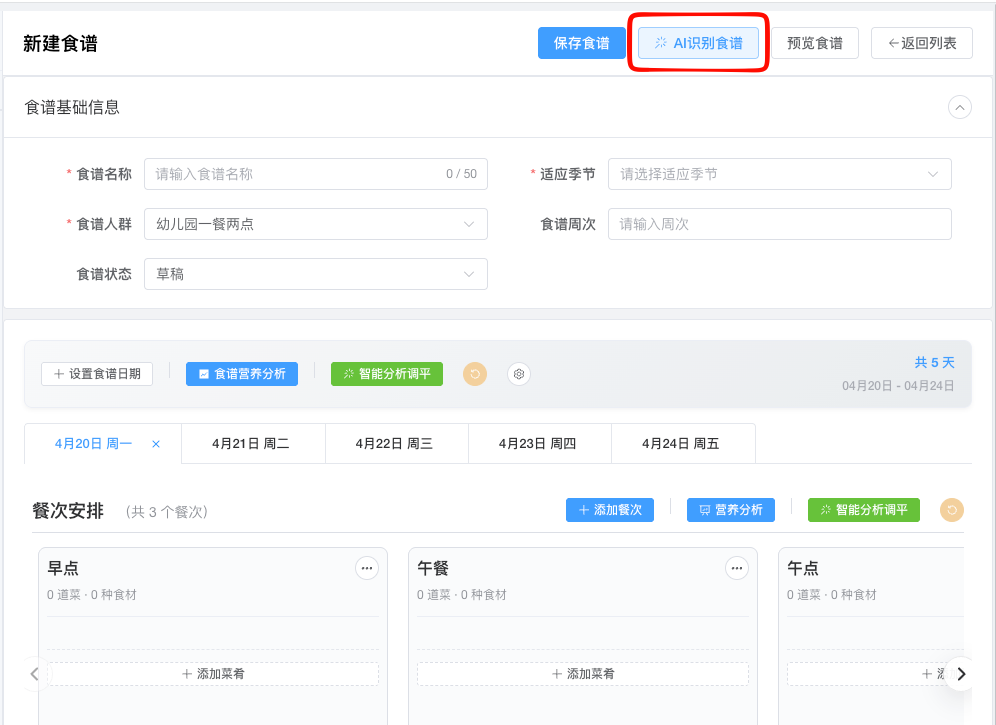Open the 适应季节 dropdown
The width and height of the screenshot is (996, 725).
click(779, 174)
